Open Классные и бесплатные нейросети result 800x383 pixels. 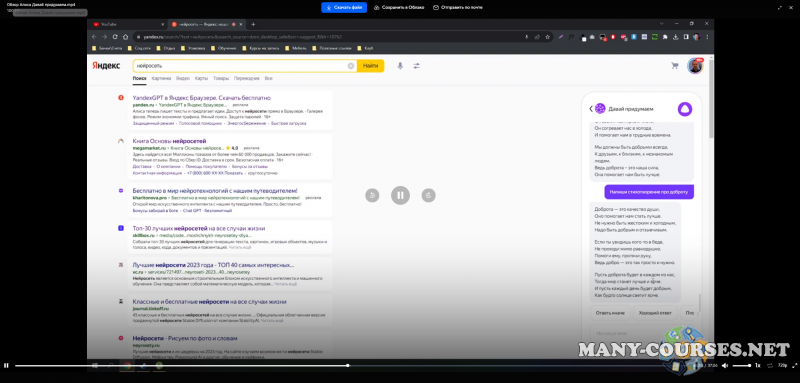click(x=209, y=301)
